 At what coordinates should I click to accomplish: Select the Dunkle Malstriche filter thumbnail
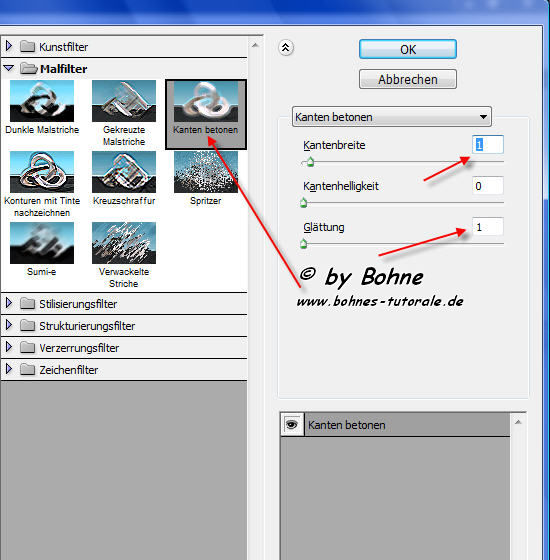42,101
